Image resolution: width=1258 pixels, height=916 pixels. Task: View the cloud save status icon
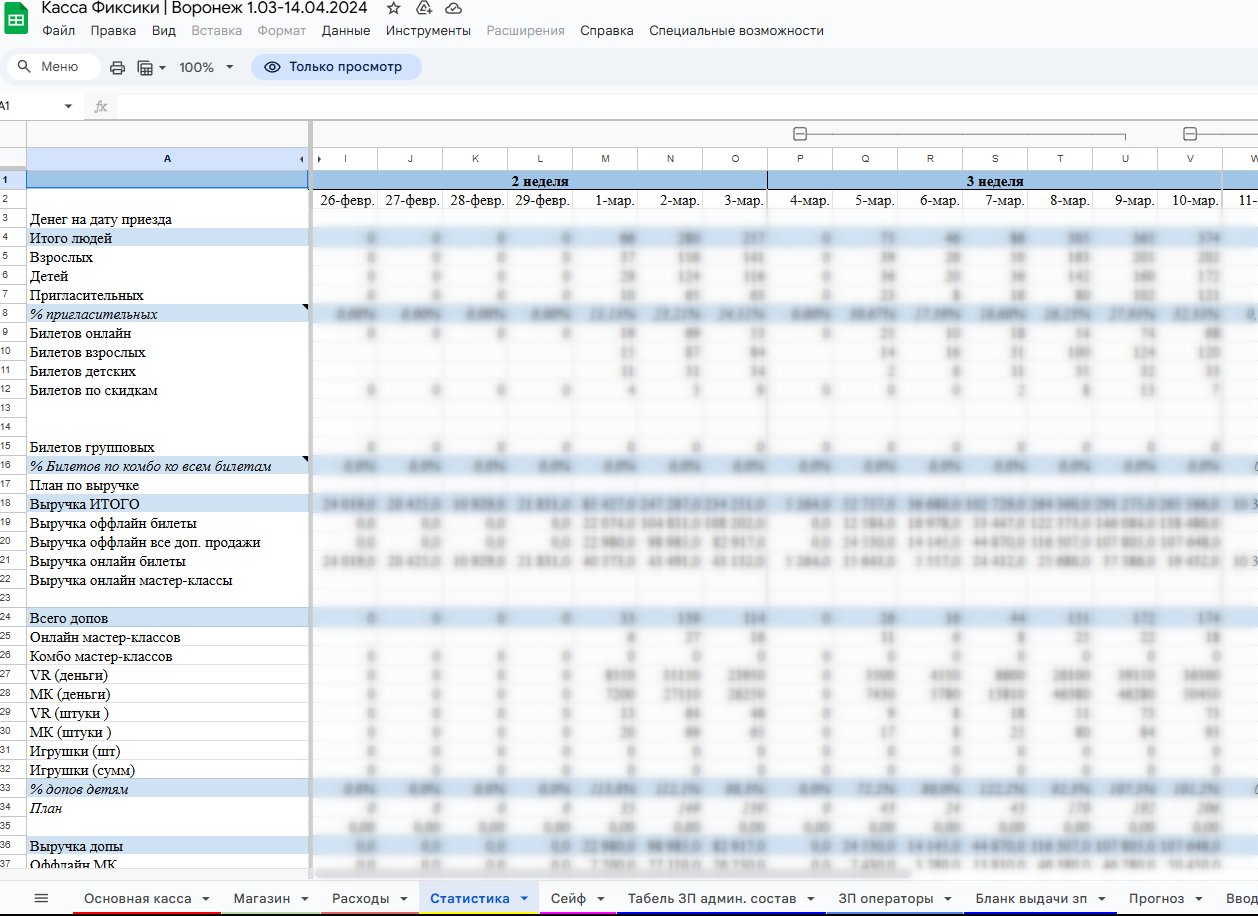point(453,8)
